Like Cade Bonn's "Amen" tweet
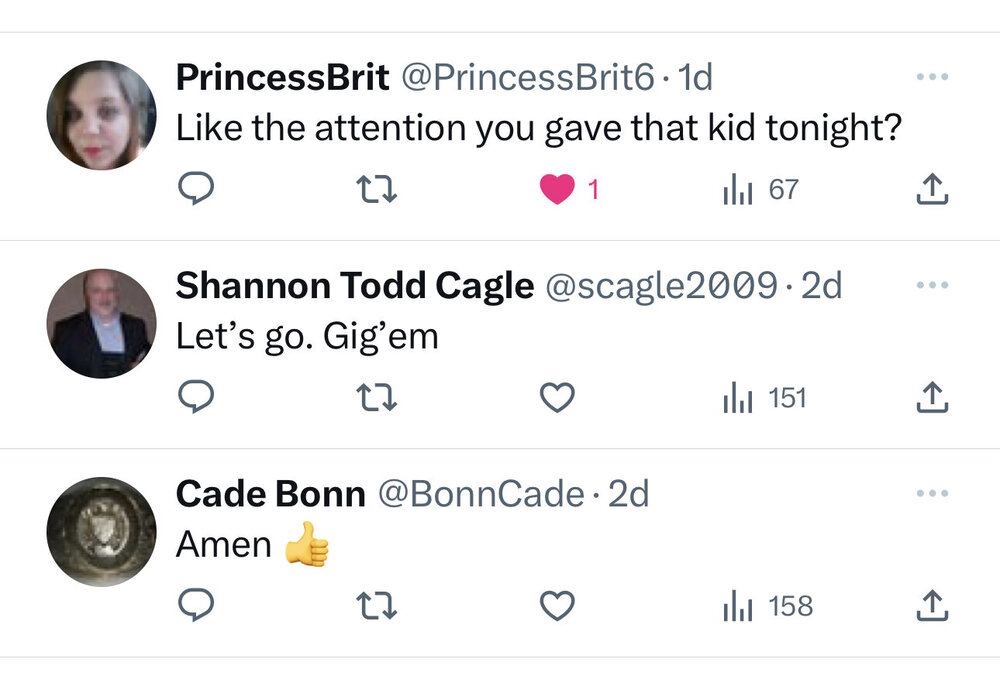1000x676 pixels. (x=557, y=606)
